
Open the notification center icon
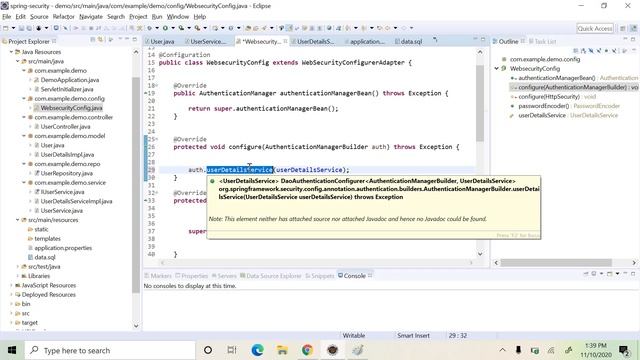[x=624, y=350]
